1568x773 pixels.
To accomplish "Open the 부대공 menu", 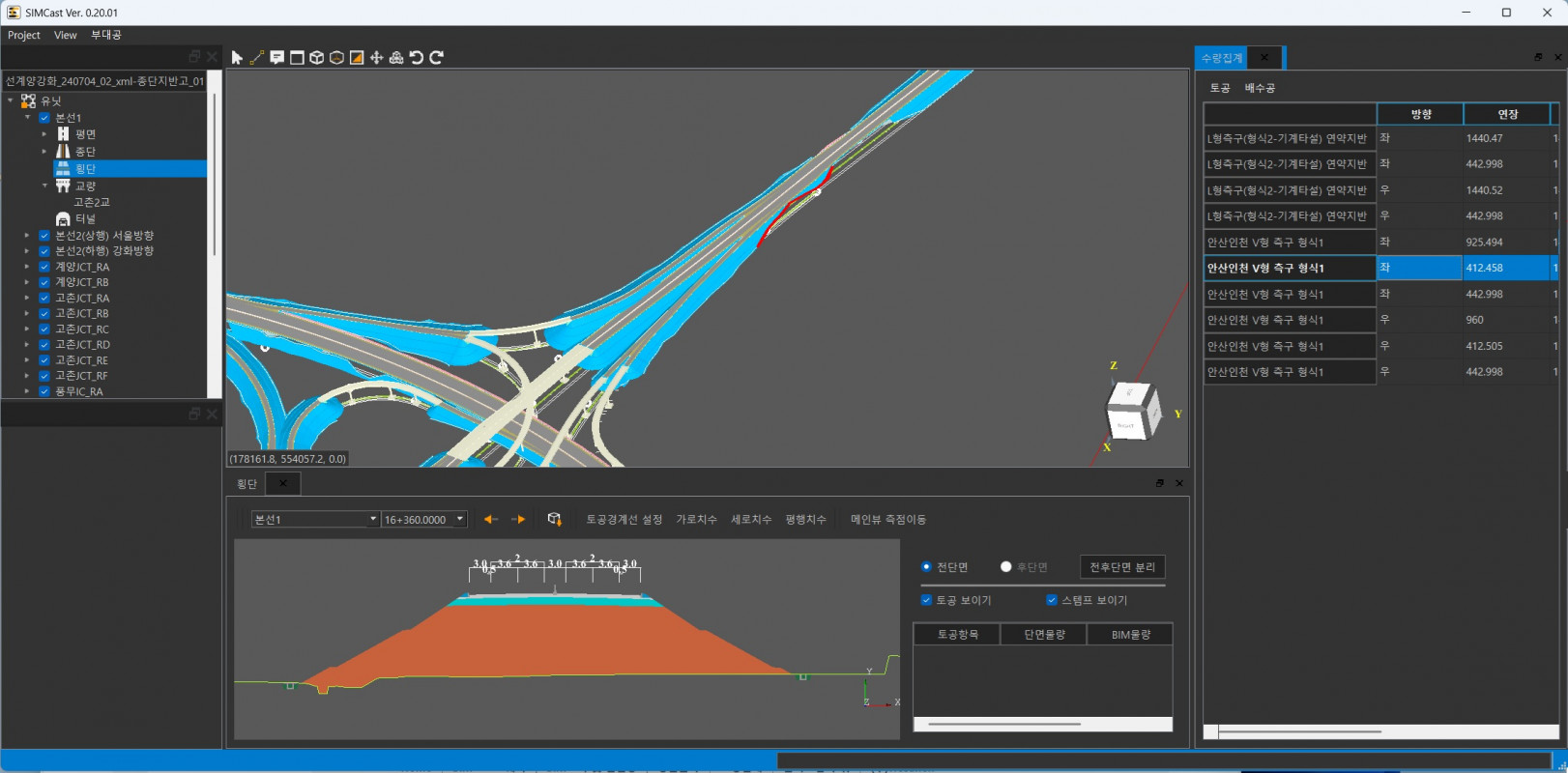I will (106, 35).
